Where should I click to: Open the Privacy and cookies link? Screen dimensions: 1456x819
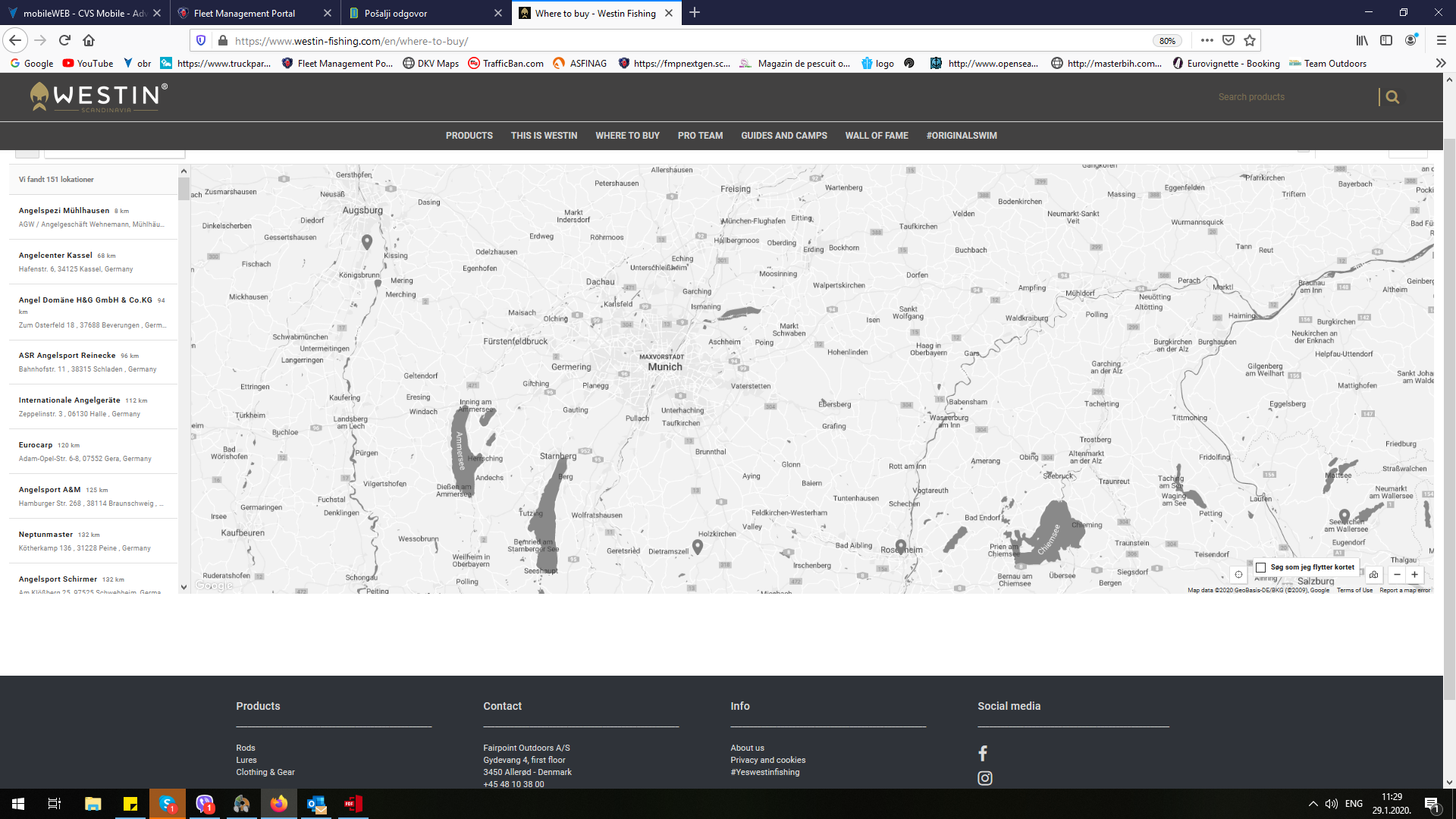tap(767, 760)
